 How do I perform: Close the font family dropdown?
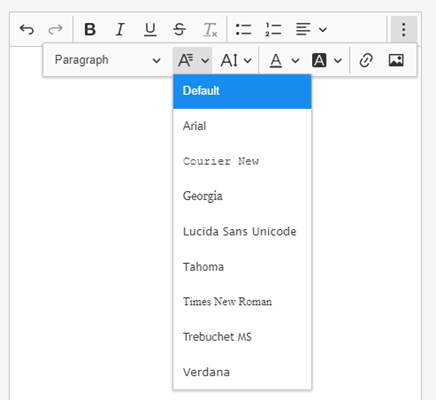[192, 60]
